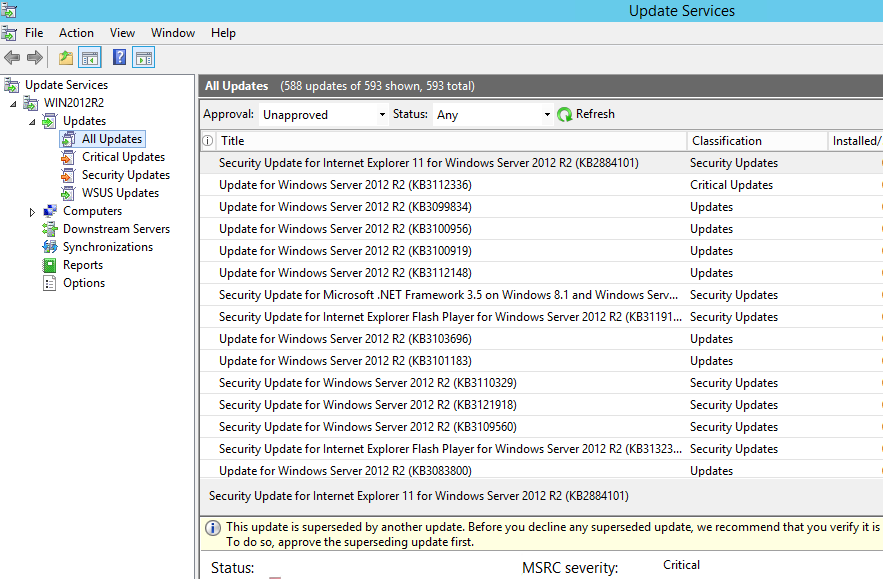This screenshot has height=579, width=883.
Task: Open the File menu
Action: [34, 33]
